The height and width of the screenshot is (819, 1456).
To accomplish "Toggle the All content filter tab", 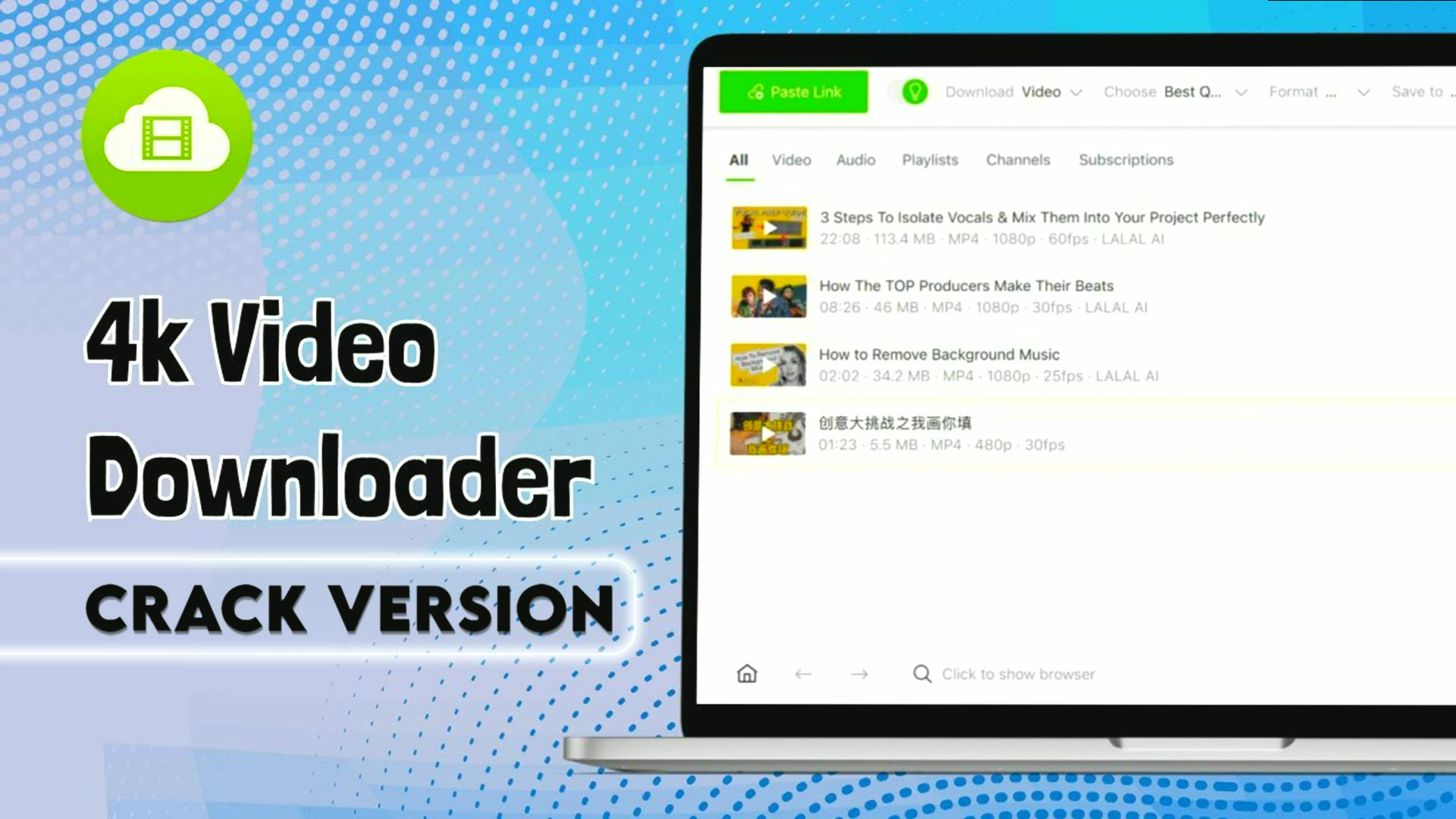I will 738,159.
